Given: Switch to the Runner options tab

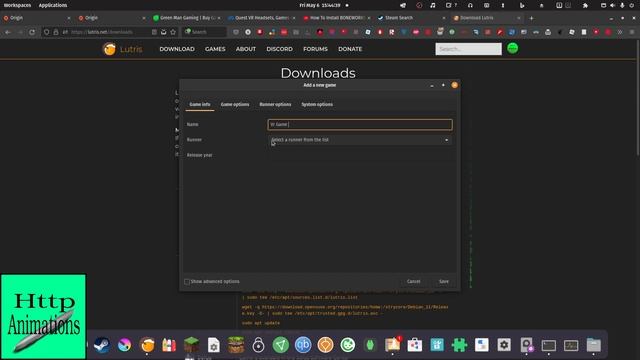Looking at the screenshot, I should tap(276, 104).
